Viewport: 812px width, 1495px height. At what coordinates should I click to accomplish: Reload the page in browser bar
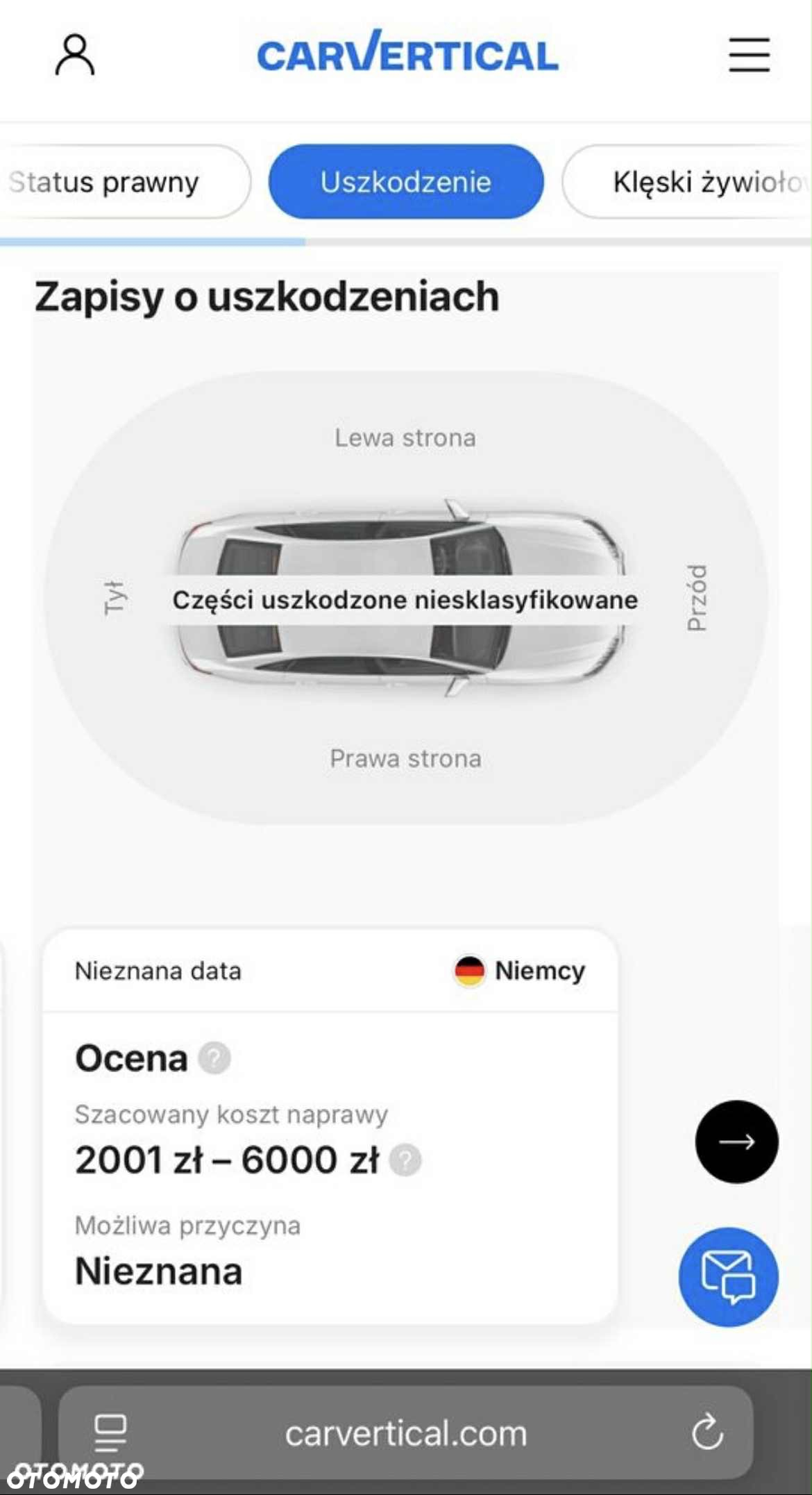(x=707, y=1432)
